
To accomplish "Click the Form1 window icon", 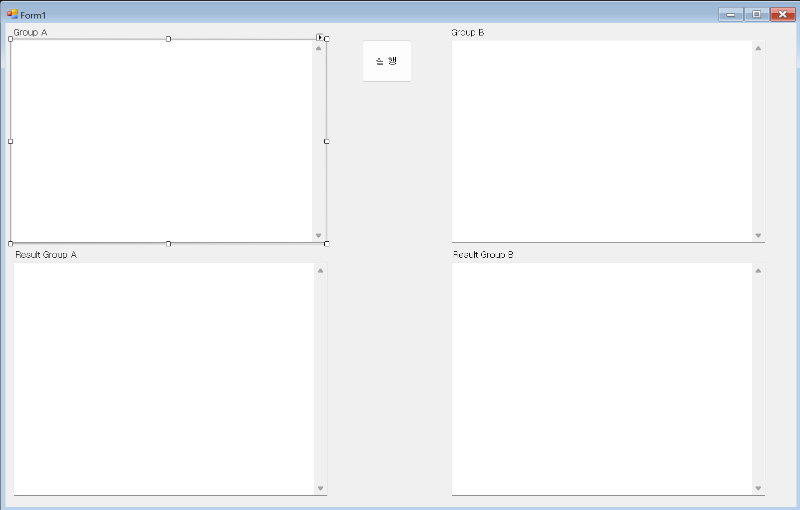I will coord(12,14).
